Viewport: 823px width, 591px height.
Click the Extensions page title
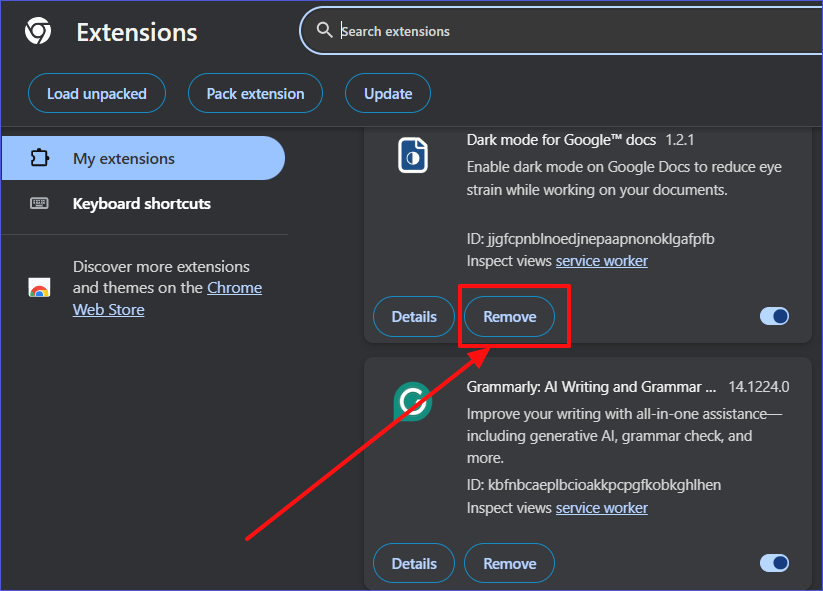(x=137, y=32)
